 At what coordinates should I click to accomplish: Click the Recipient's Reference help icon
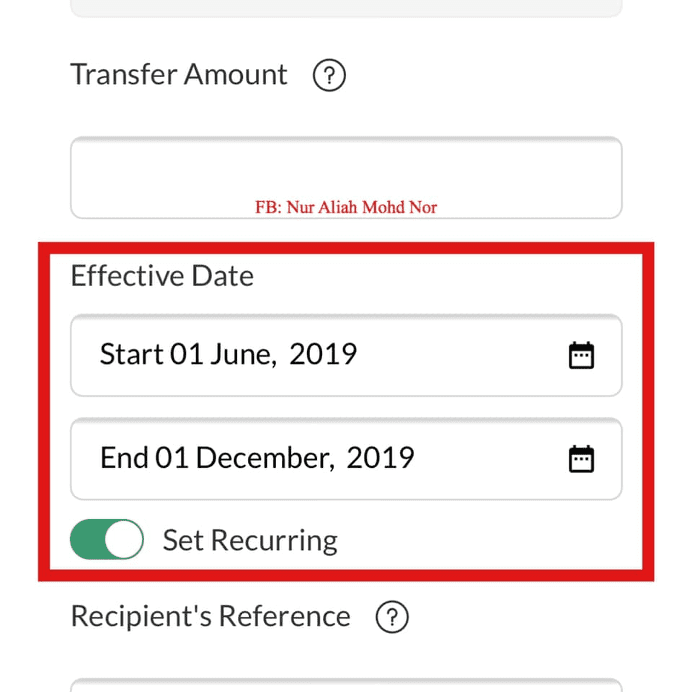pyautogui.click(x=392, y=617)
